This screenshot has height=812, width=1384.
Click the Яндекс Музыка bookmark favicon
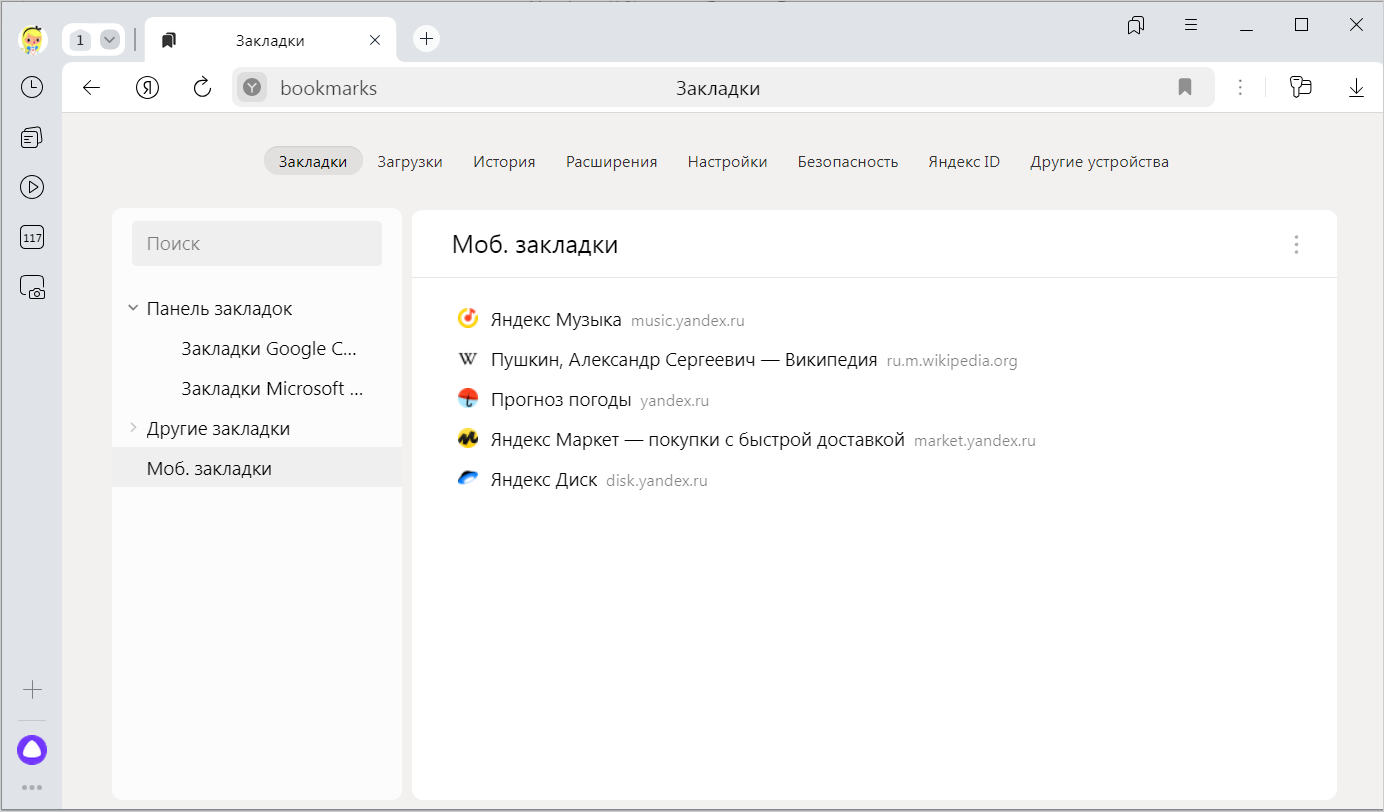coord(467,319)
